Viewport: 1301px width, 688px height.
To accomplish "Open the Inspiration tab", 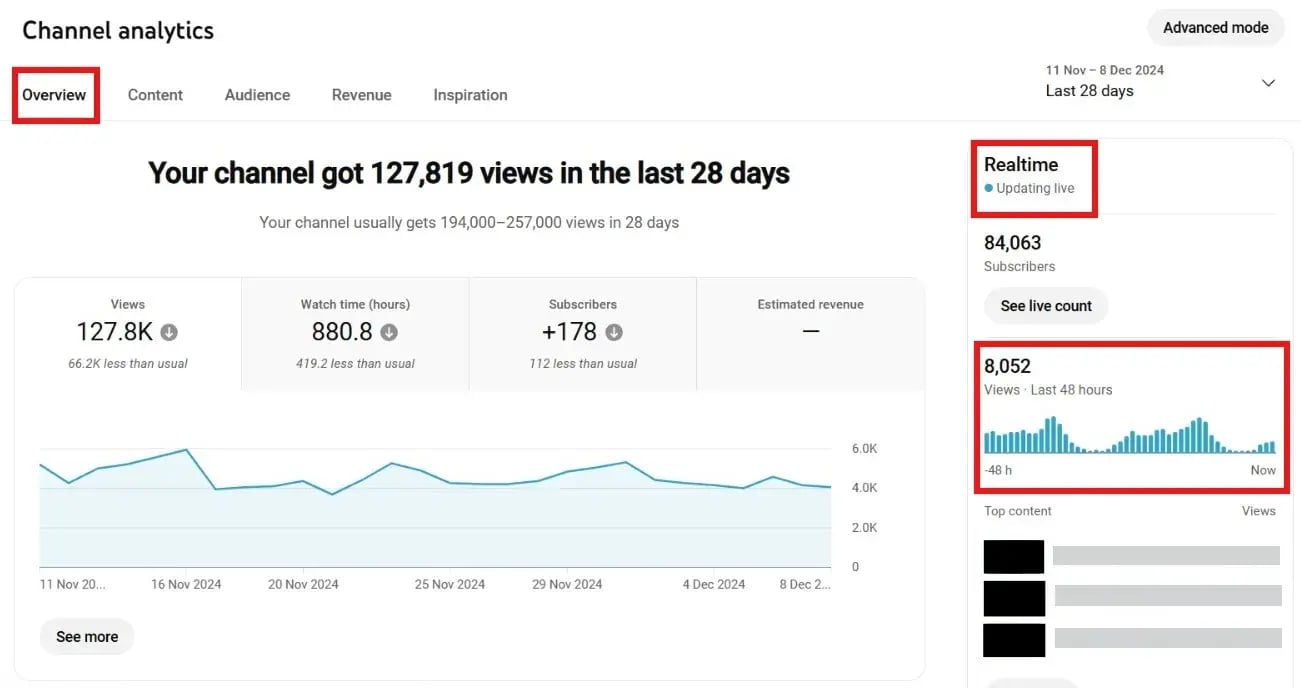I will pyautogui.click(x=470, y=95).
